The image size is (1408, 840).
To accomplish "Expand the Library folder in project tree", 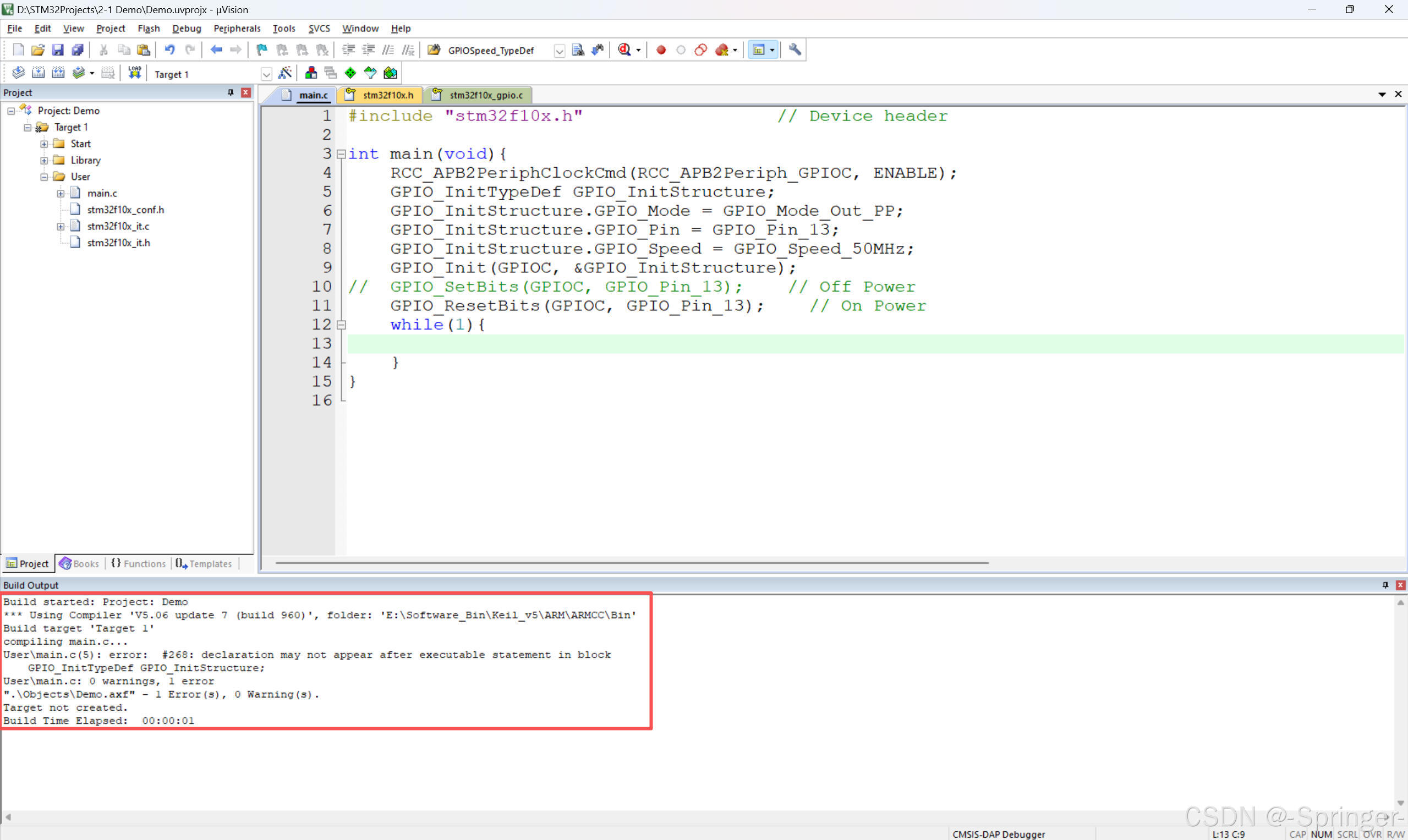I will 44,161.
